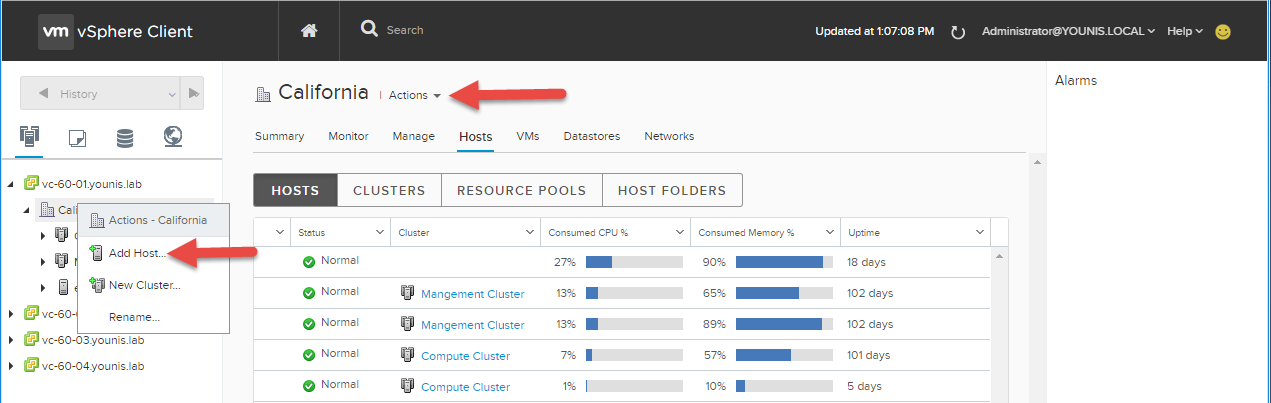Expand the vc-60-04.younis.lab tree node
This screenshot has width=1271, height=403.
11,365
